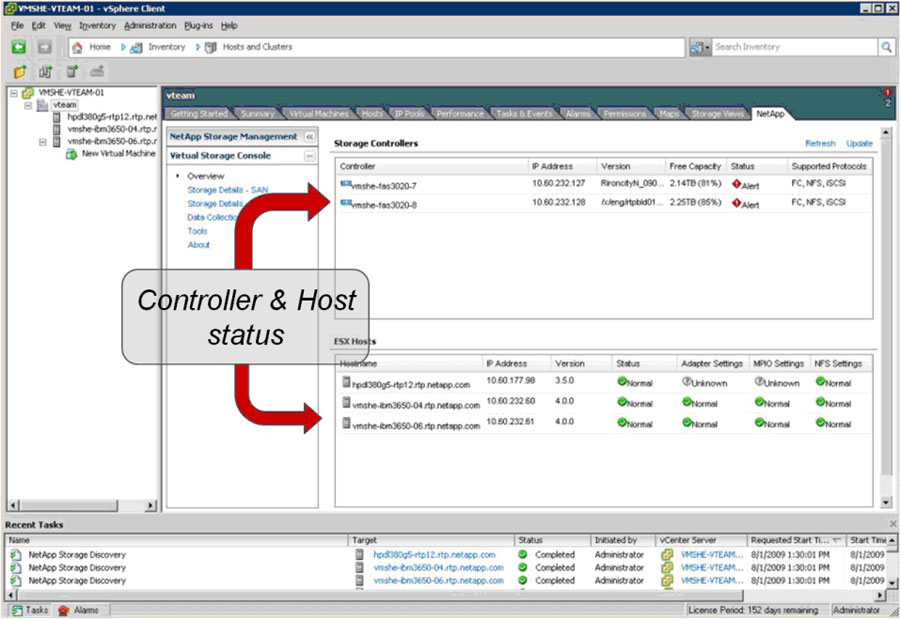The width and height of the screenshot is (900, 619).
Task: Open the Plug-ins menu
Action: click(199, 26)
